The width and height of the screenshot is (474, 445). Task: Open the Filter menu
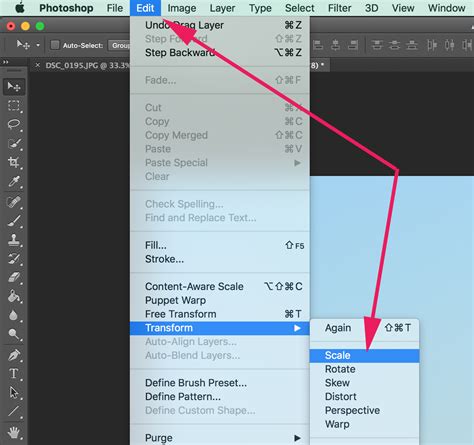coord(339,8)
